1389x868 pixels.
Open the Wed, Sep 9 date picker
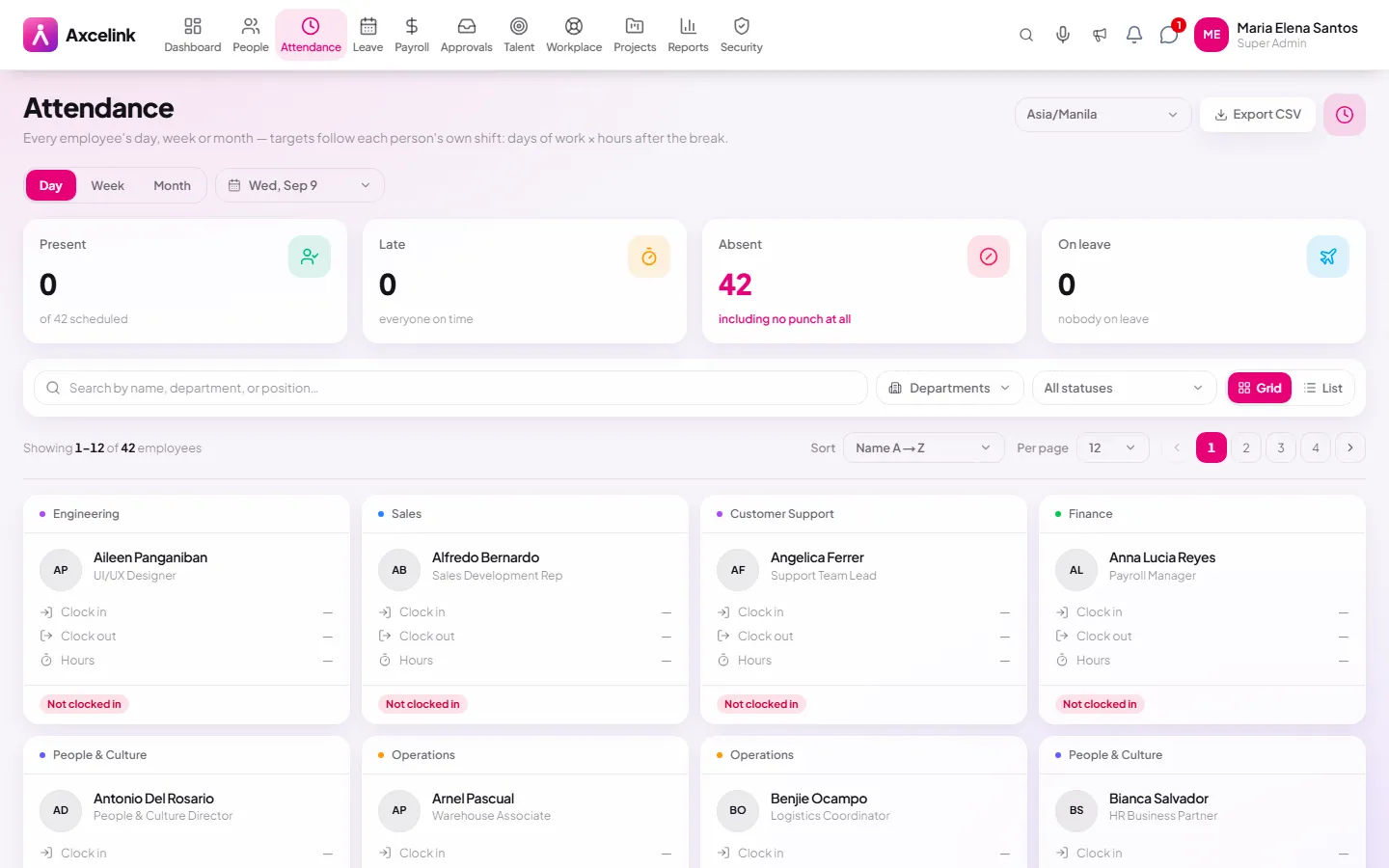point(299,186)
